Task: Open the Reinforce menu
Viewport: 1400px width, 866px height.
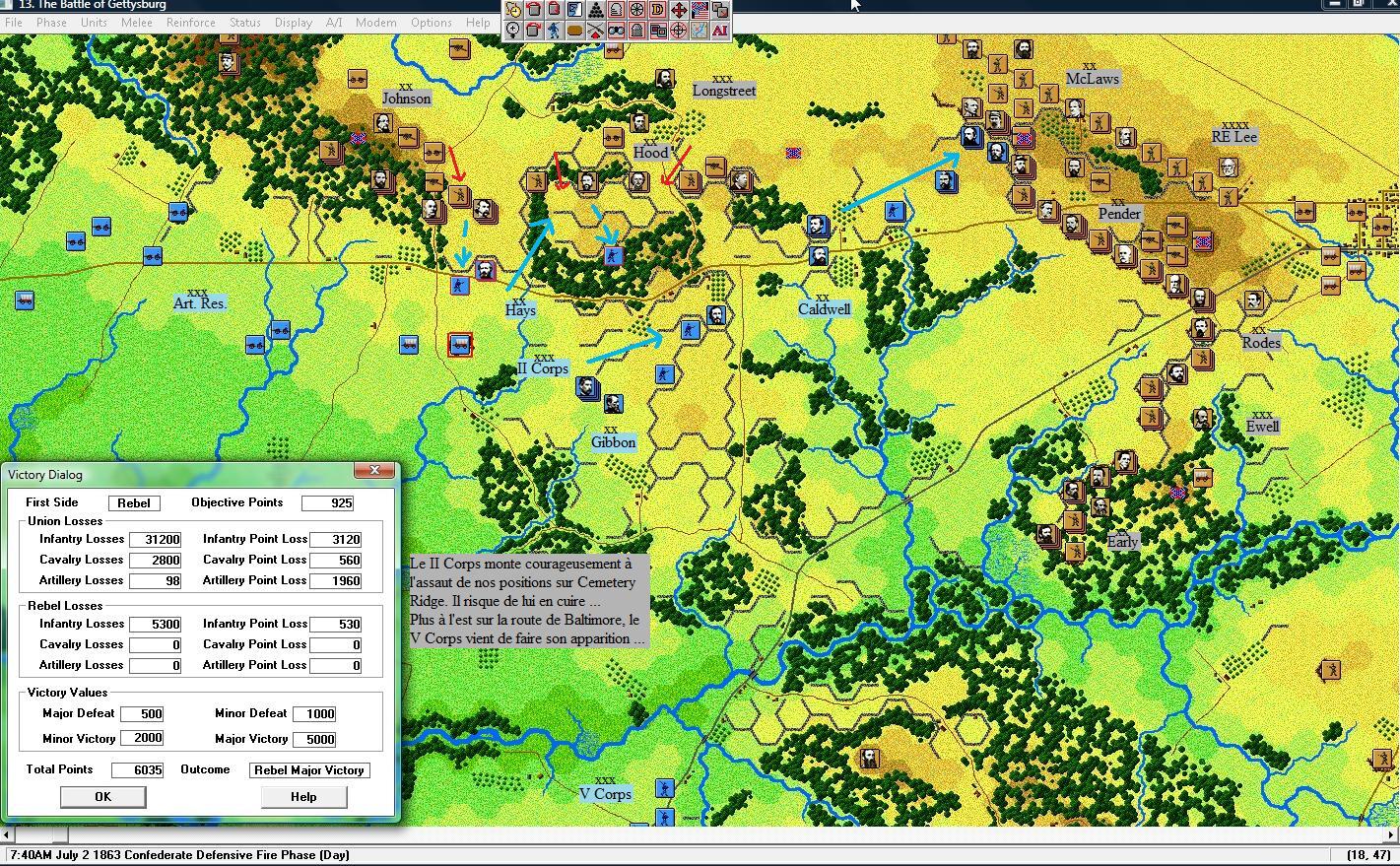Action: click(x=190, y=22)
